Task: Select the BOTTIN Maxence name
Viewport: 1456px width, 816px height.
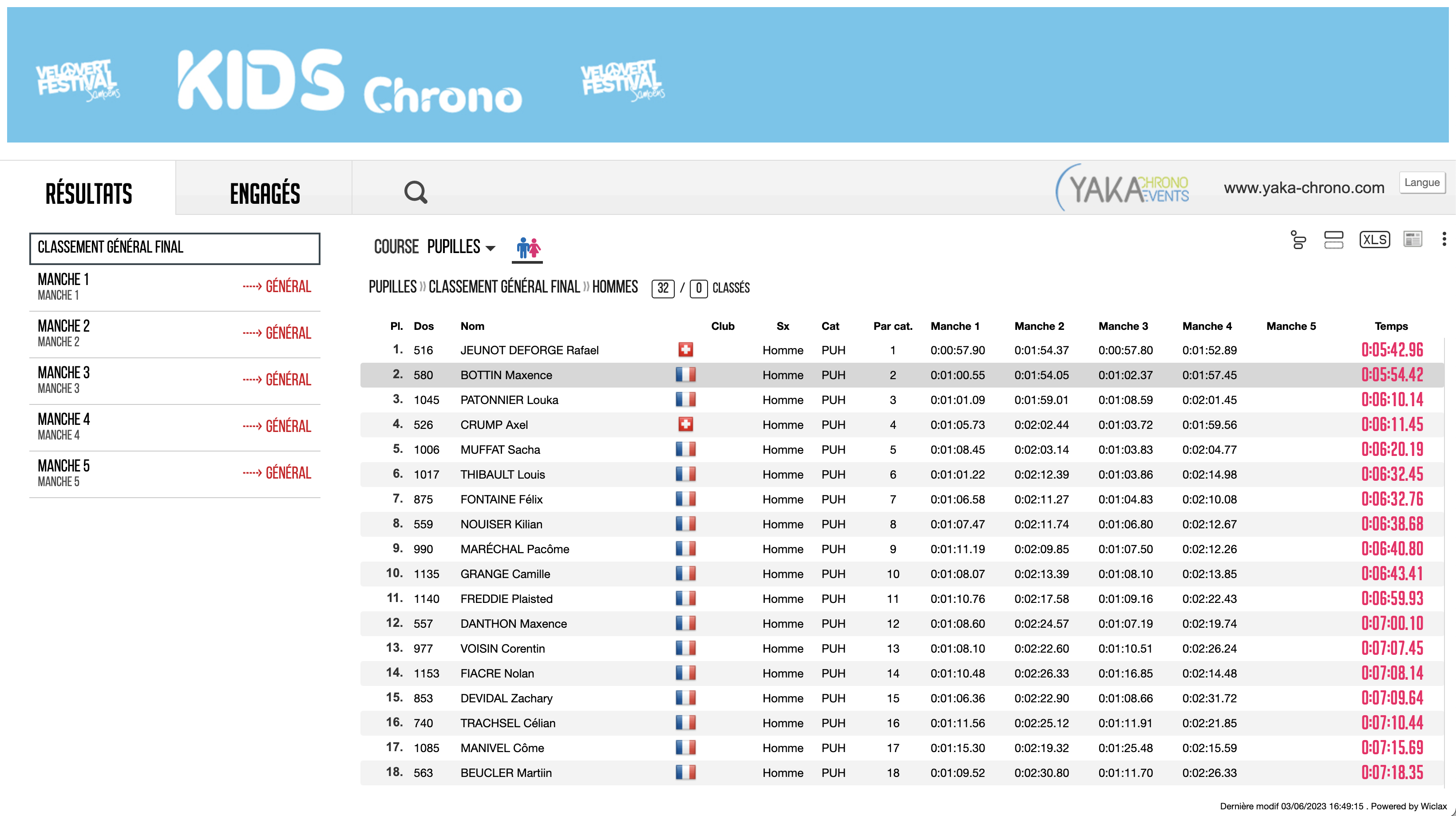Action: pos(506,375)
